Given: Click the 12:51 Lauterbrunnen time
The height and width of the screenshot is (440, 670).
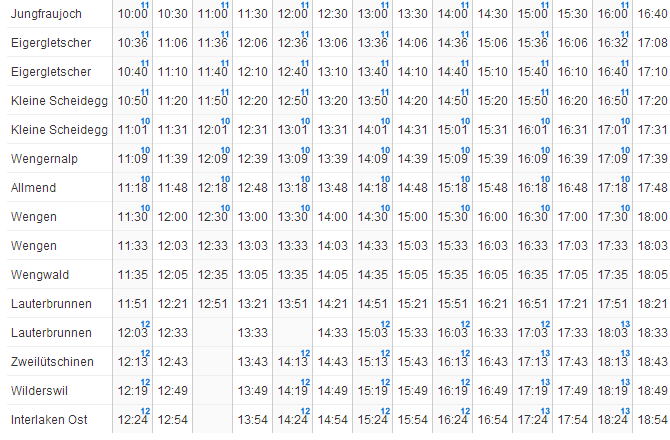Looking at the screenshot, I should coord(212,304).
